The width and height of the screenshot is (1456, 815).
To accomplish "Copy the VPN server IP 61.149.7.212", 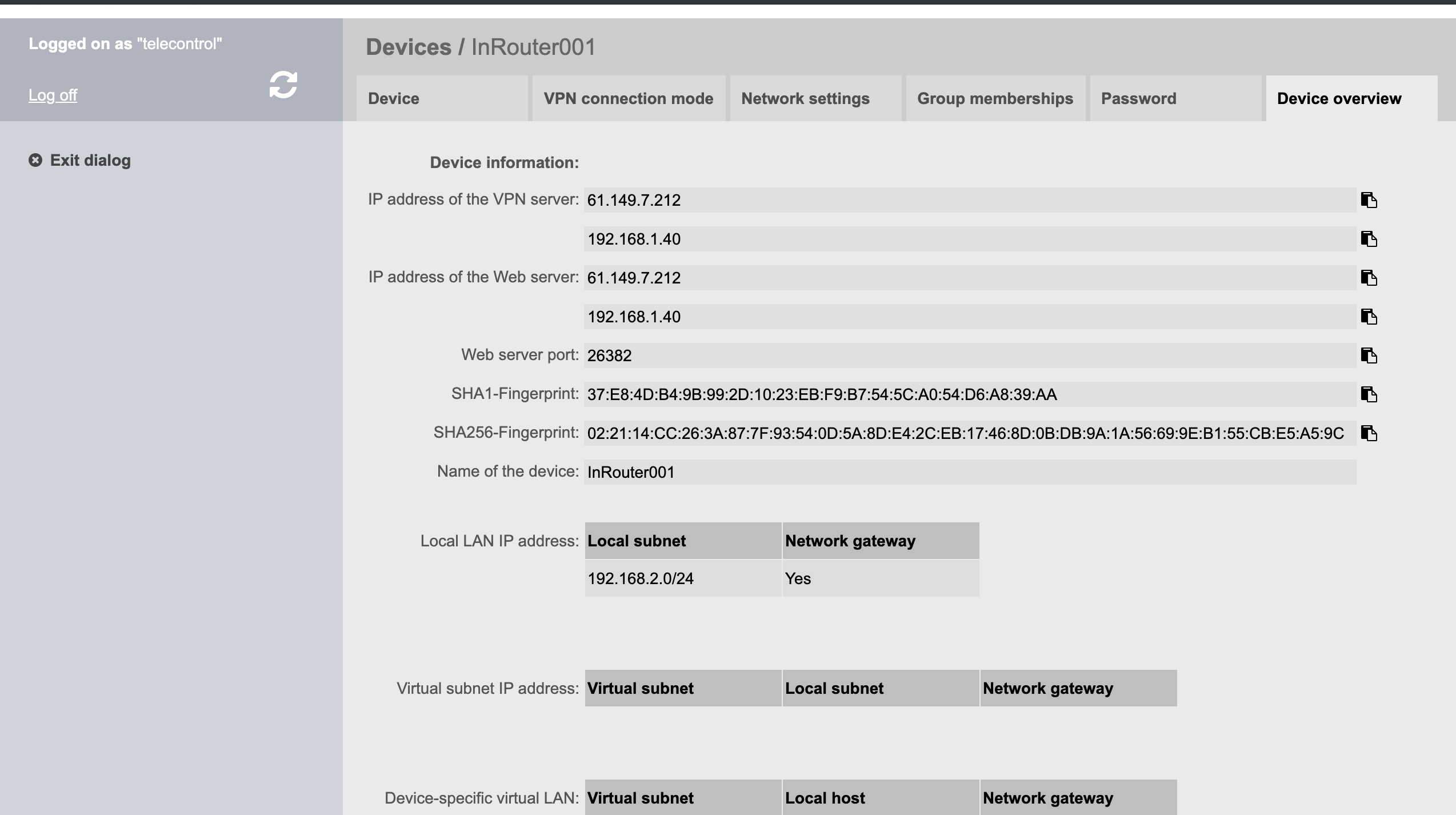I will pyautogui.click(x=1369, y=200).
